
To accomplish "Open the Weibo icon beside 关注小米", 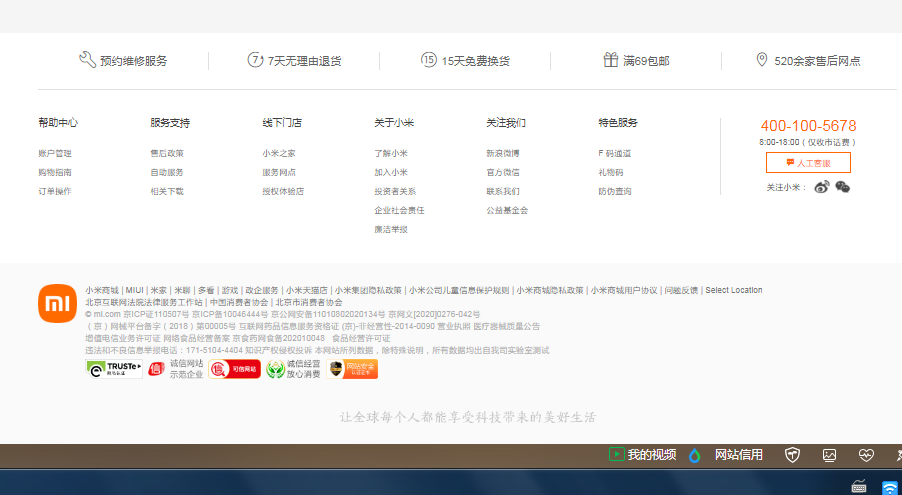I will tap(821, 187).
